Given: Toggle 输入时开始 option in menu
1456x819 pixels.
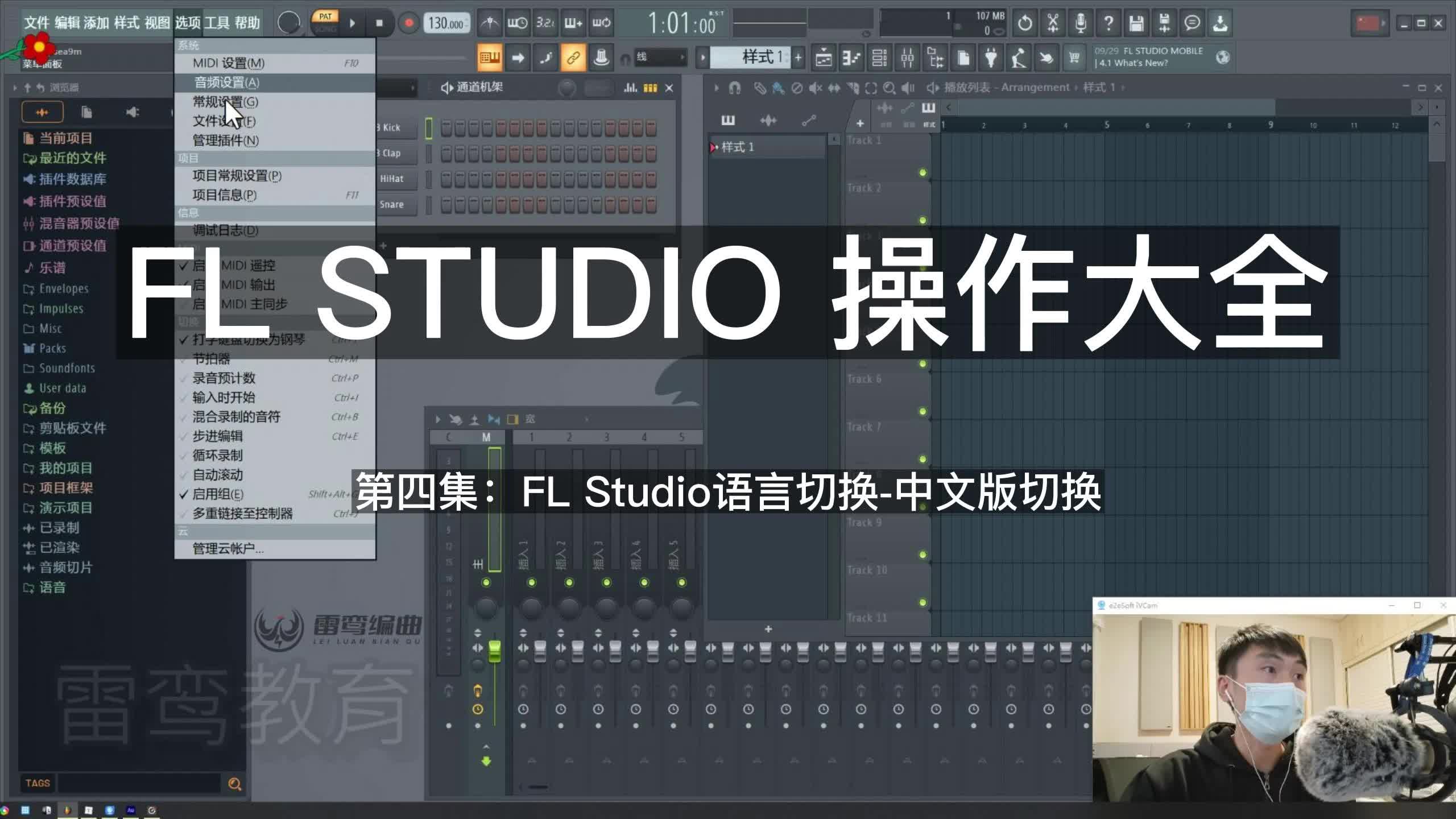Looking at the screenshot, I should (275, 398).
